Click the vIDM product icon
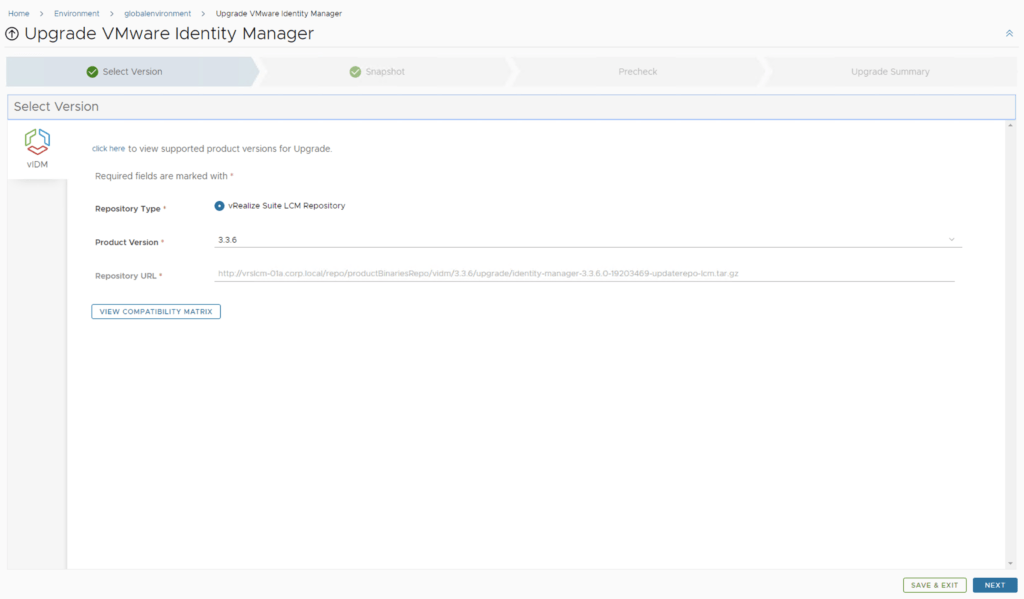This screenshot has height=599, width=1024. [x=37, y=142]
